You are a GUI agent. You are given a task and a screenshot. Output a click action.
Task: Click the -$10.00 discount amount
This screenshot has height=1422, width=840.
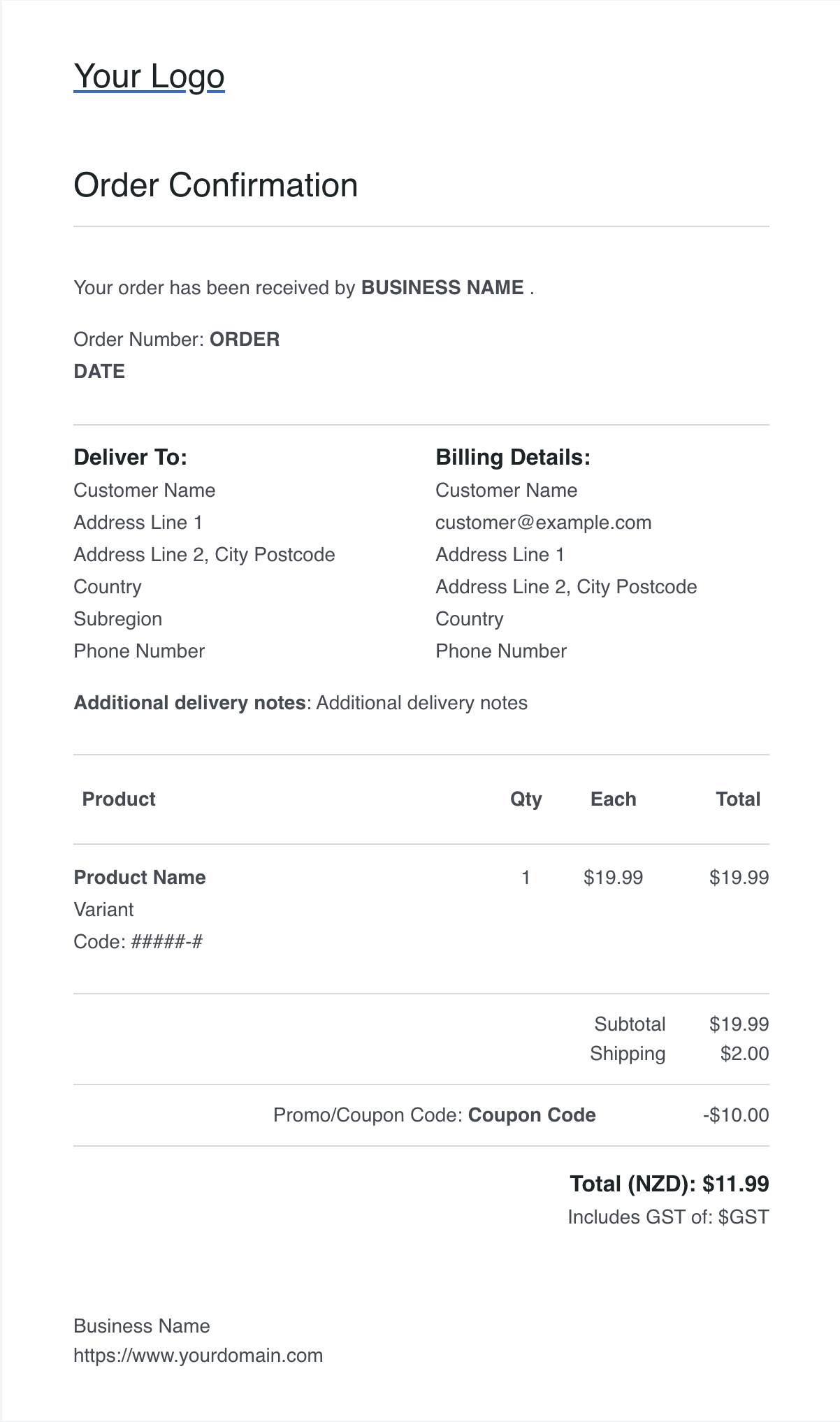pyautogui.click(x=736, y=1115)
